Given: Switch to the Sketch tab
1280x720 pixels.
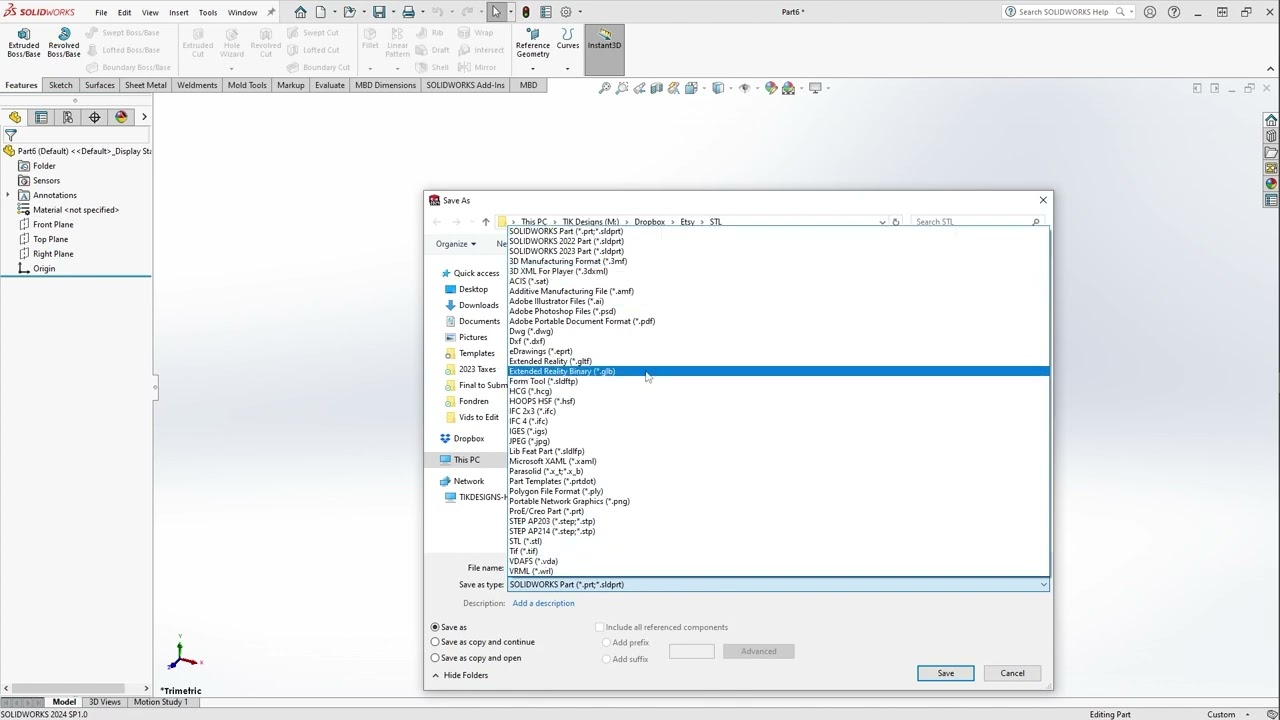Looking at the screenshot, I should coord(61,85).
